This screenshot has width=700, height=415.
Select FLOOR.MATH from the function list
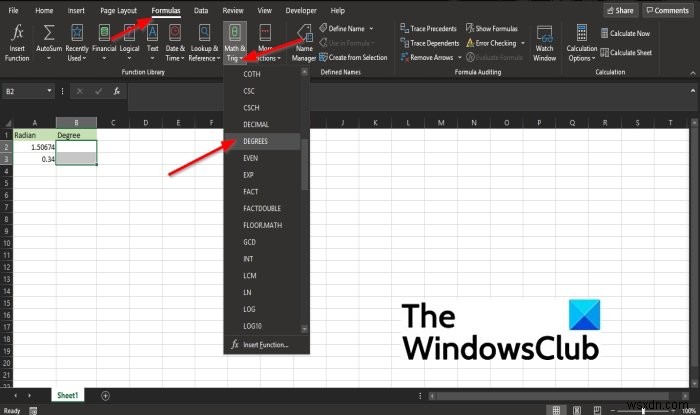[x=263, y=225]
